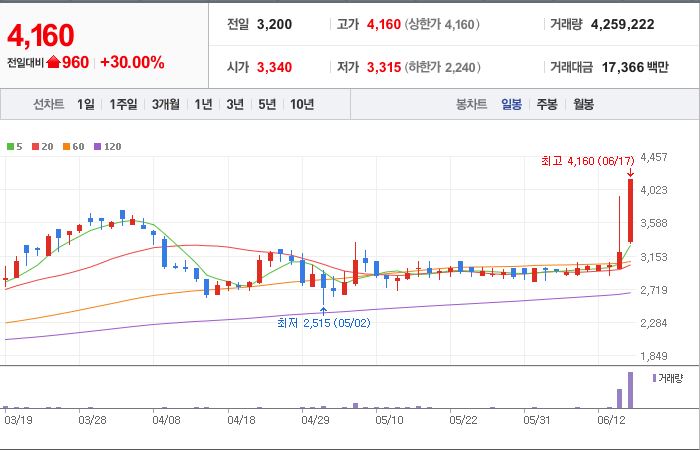Click the green 5-day moving average swatch
This screenshot has height=450, width=700.
click(x=10, y=146)
